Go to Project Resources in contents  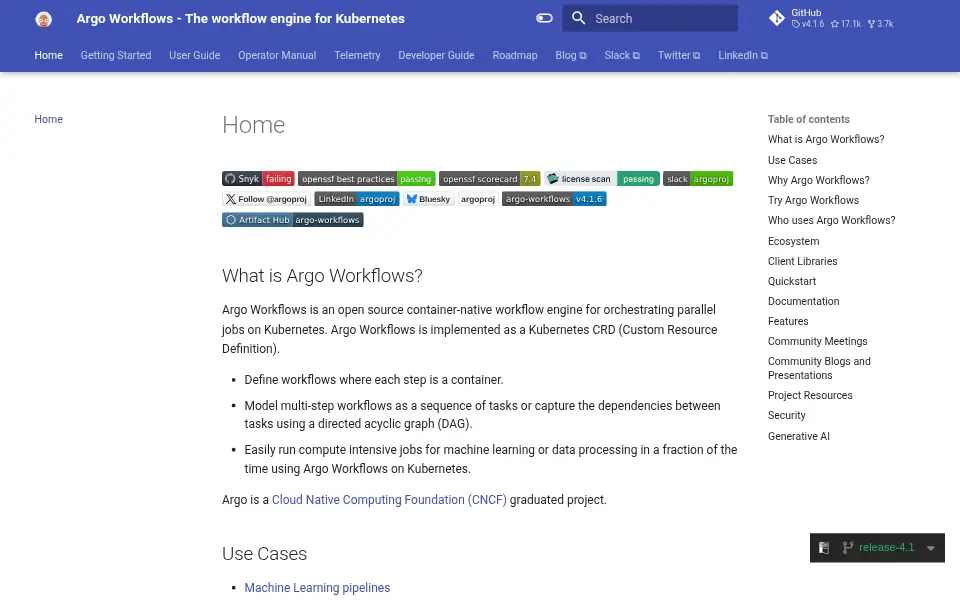[x=810, y=395]
